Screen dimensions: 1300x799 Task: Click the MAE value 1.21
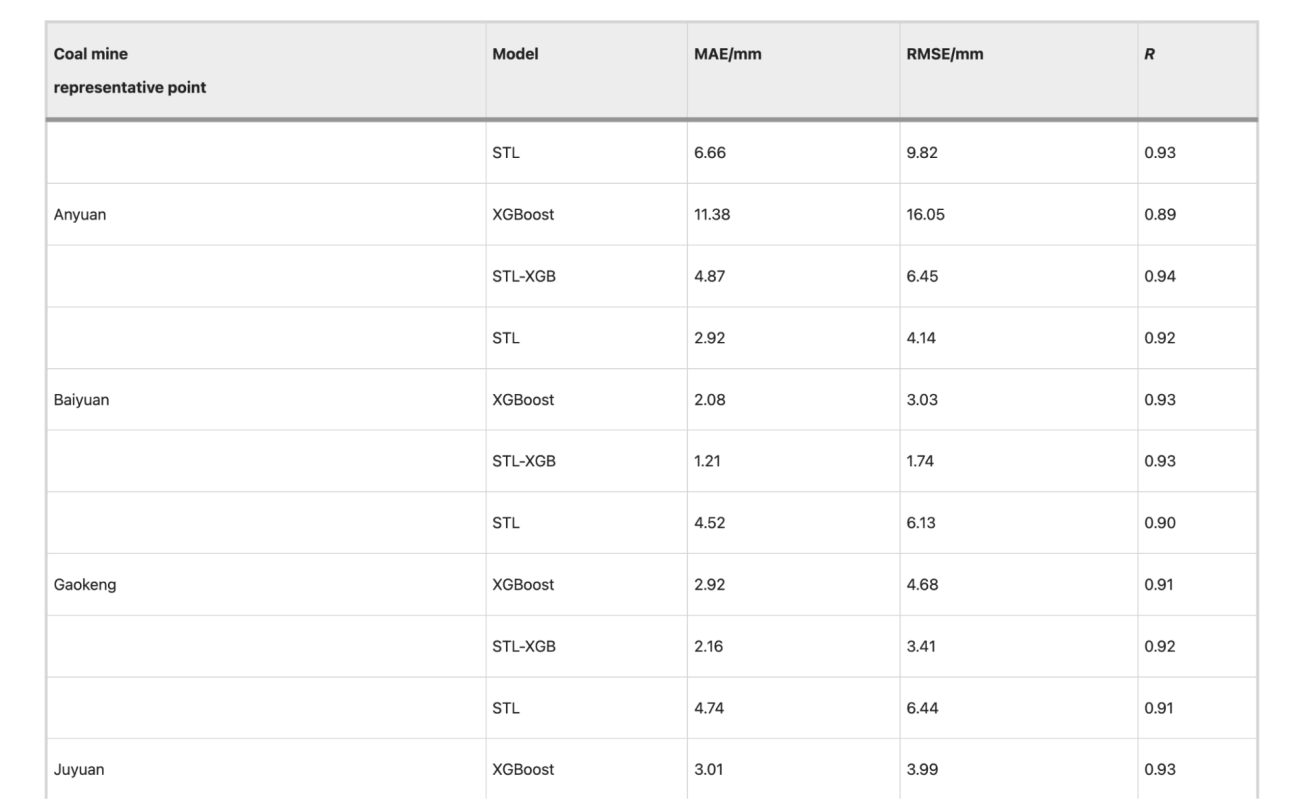[x=706, y=461]
